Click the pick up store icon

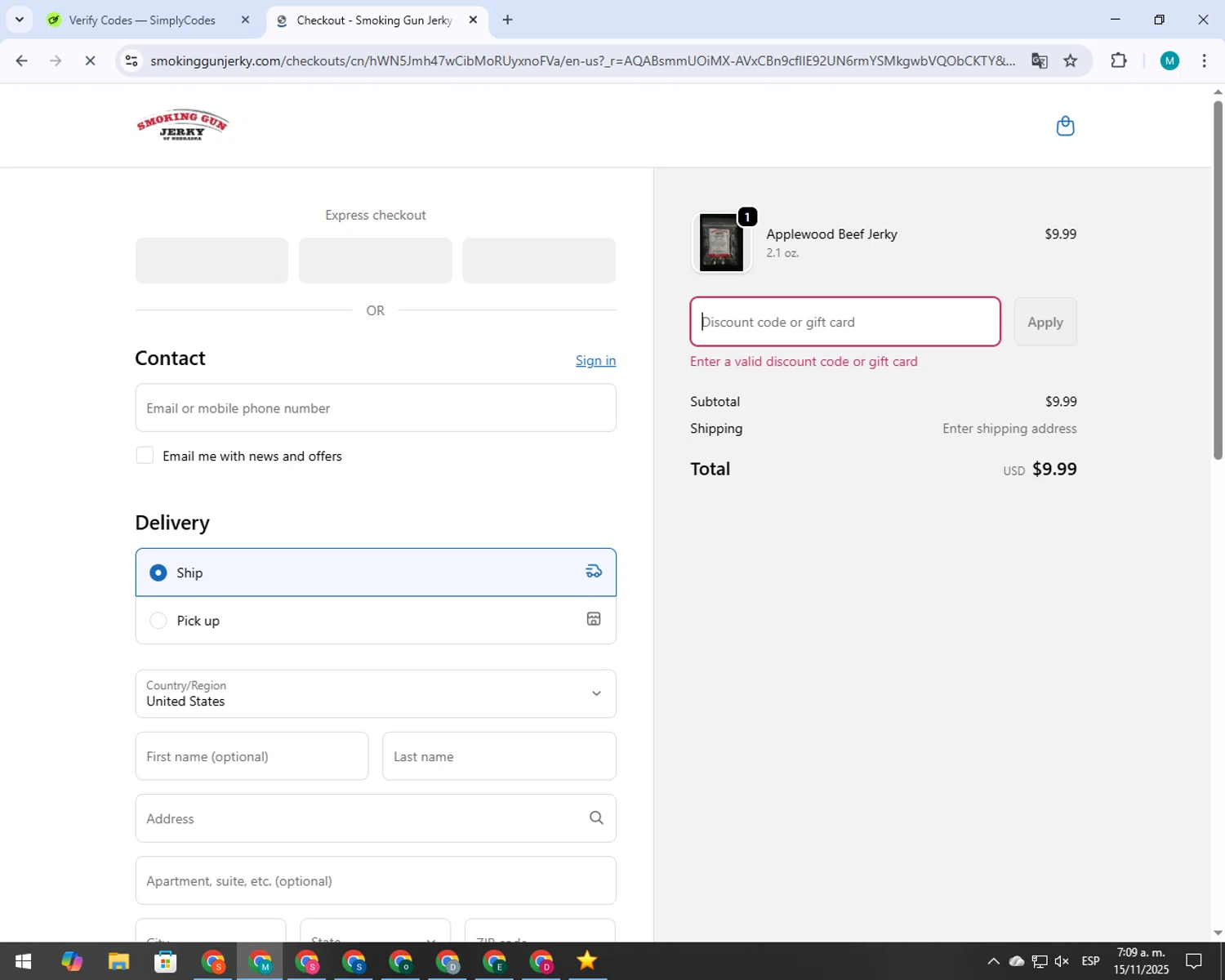point(594,619)
